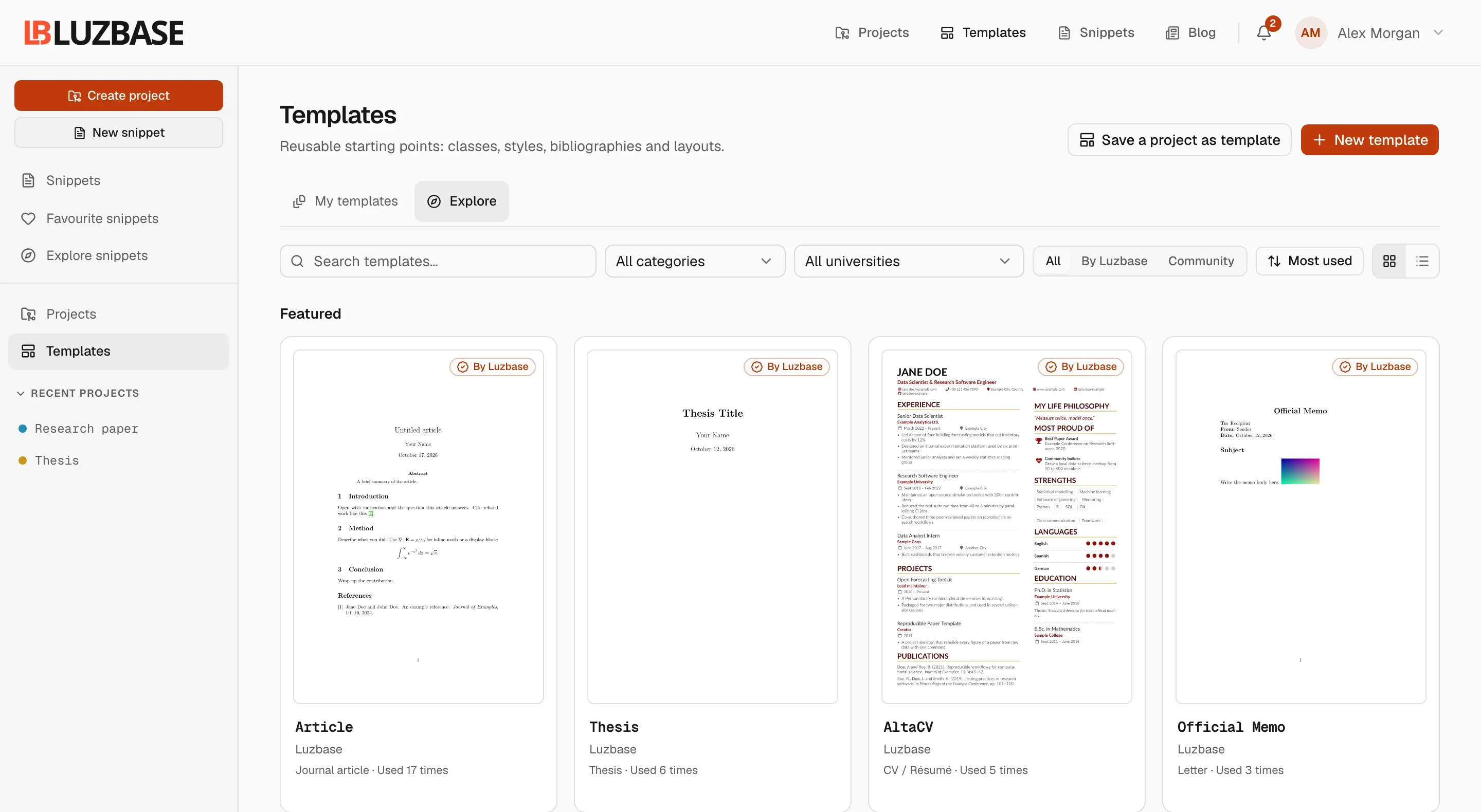
Task: Open recent project Research paper
Action: pyautogui.click(x=86, y=429)
